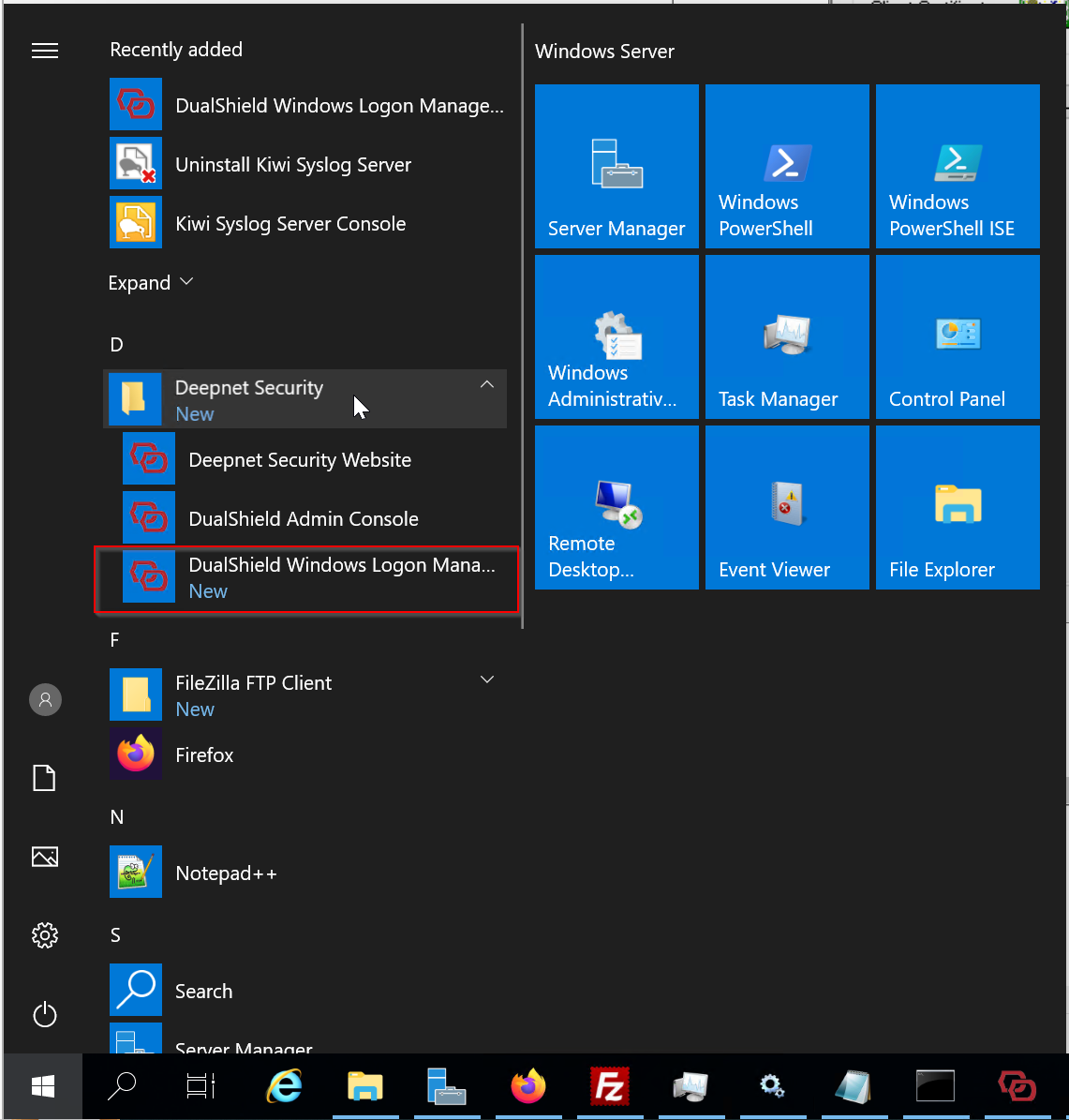Open Deepnet Security Website shortcut
Viewport: 1069px width, 1120px height.
(x=299, y=459)
